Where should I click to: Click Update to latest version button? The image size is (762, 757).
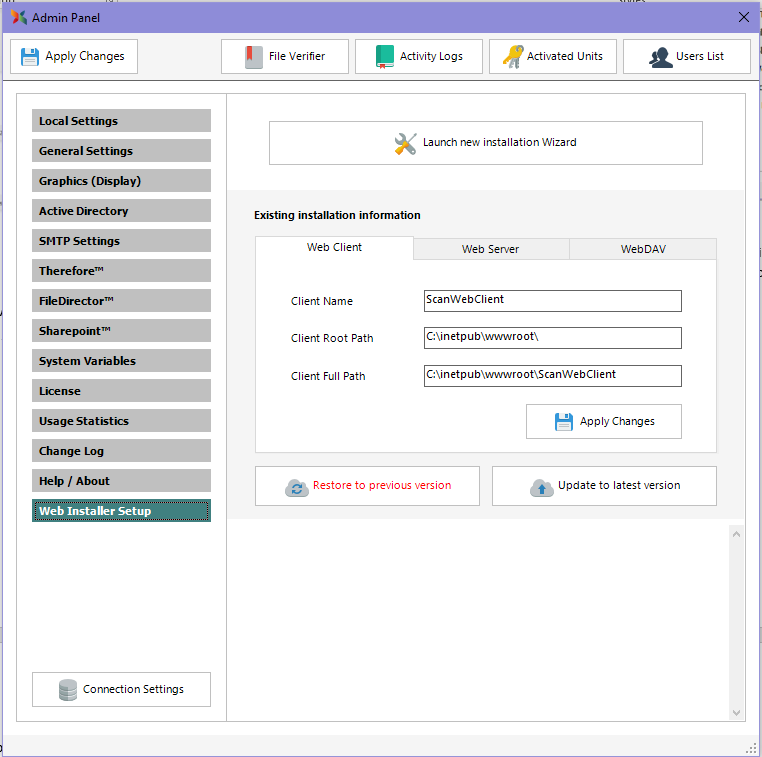click(x=604, y=486)
